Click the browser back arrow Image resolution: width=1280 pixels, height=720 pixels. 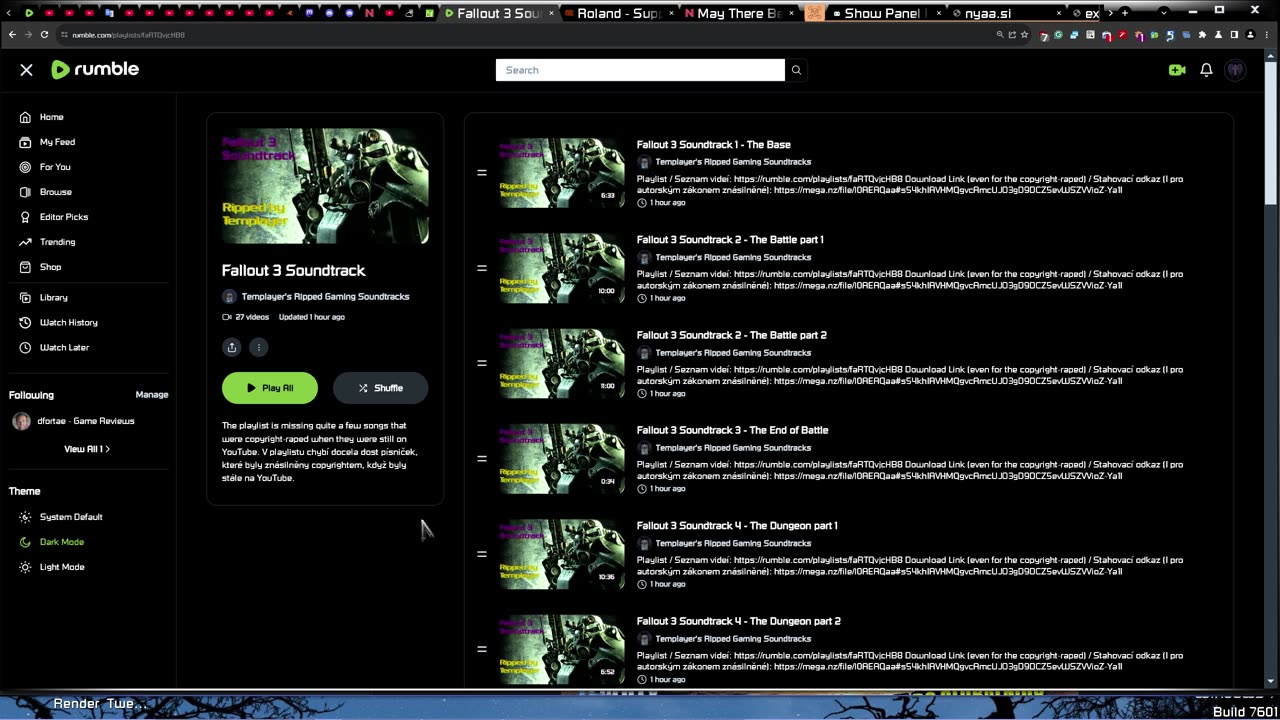tap(12, 35)
